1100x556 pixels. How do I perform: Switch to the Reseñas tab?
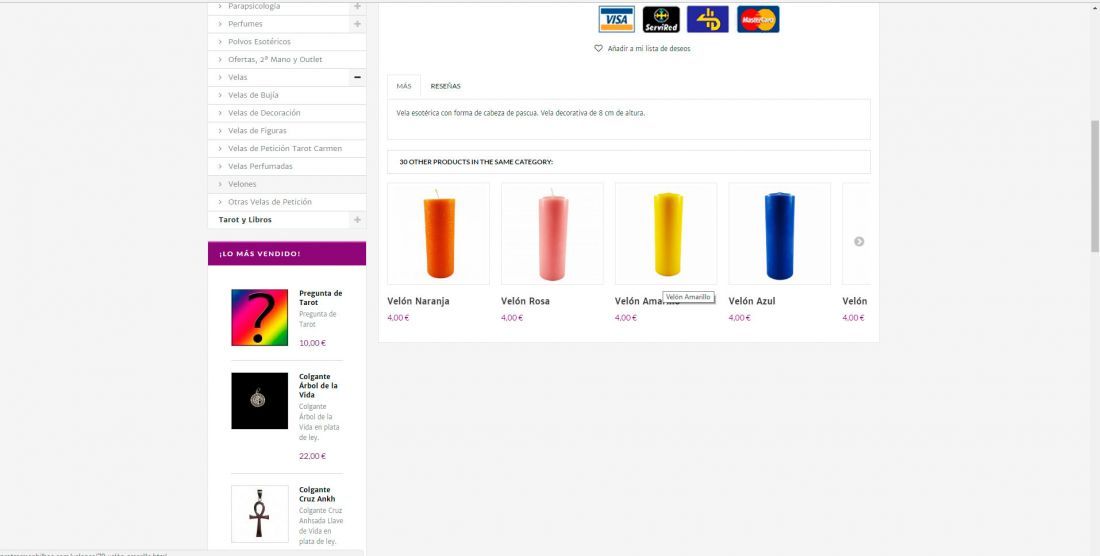click(445, 86)
